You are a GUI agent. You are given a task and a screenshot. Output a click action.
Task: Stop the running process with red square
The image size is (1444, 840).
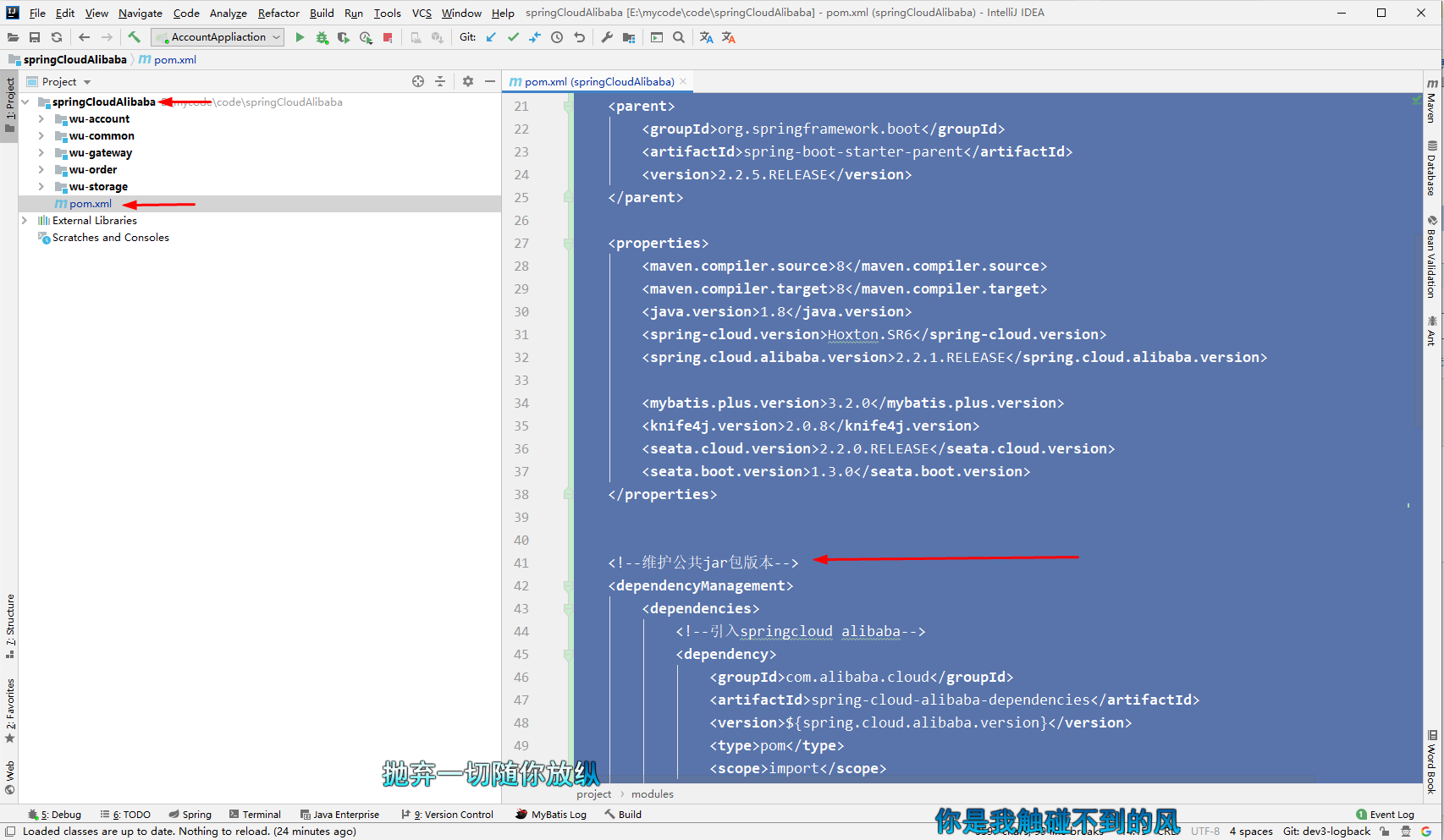pos(388,37)
